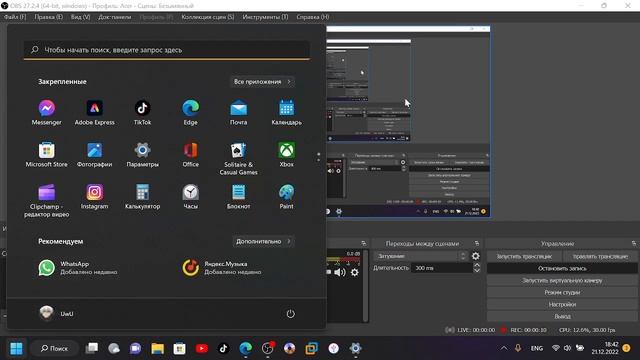Open the Календарь app
The height and width of the screenshot is (360, 640).
click(287, 113)
